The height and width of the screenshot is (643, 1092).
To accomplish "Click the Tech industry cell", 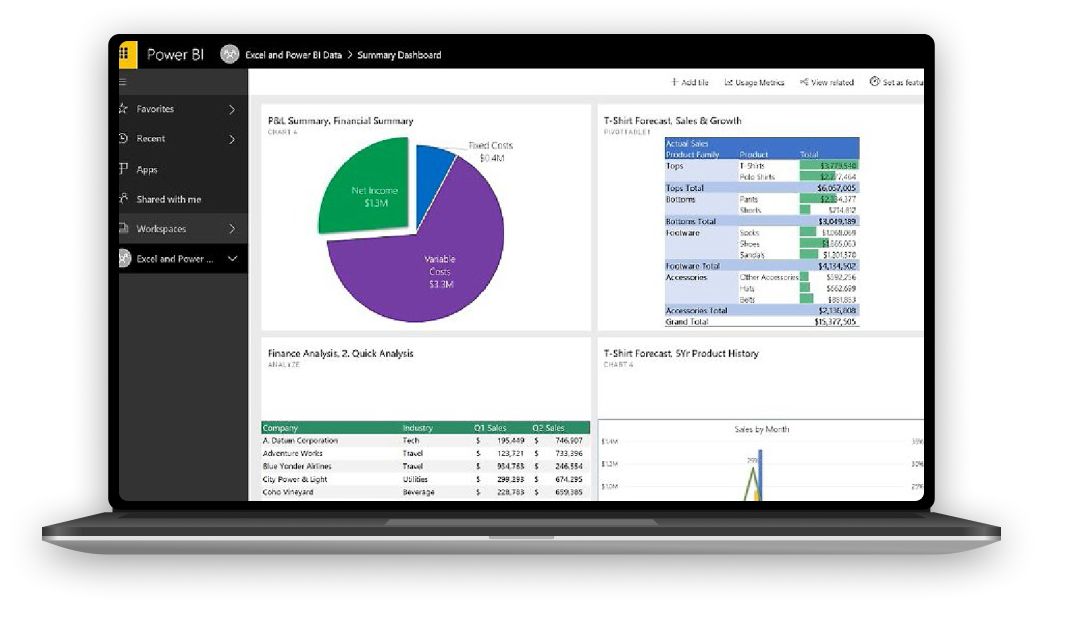I will click(411, 441).
